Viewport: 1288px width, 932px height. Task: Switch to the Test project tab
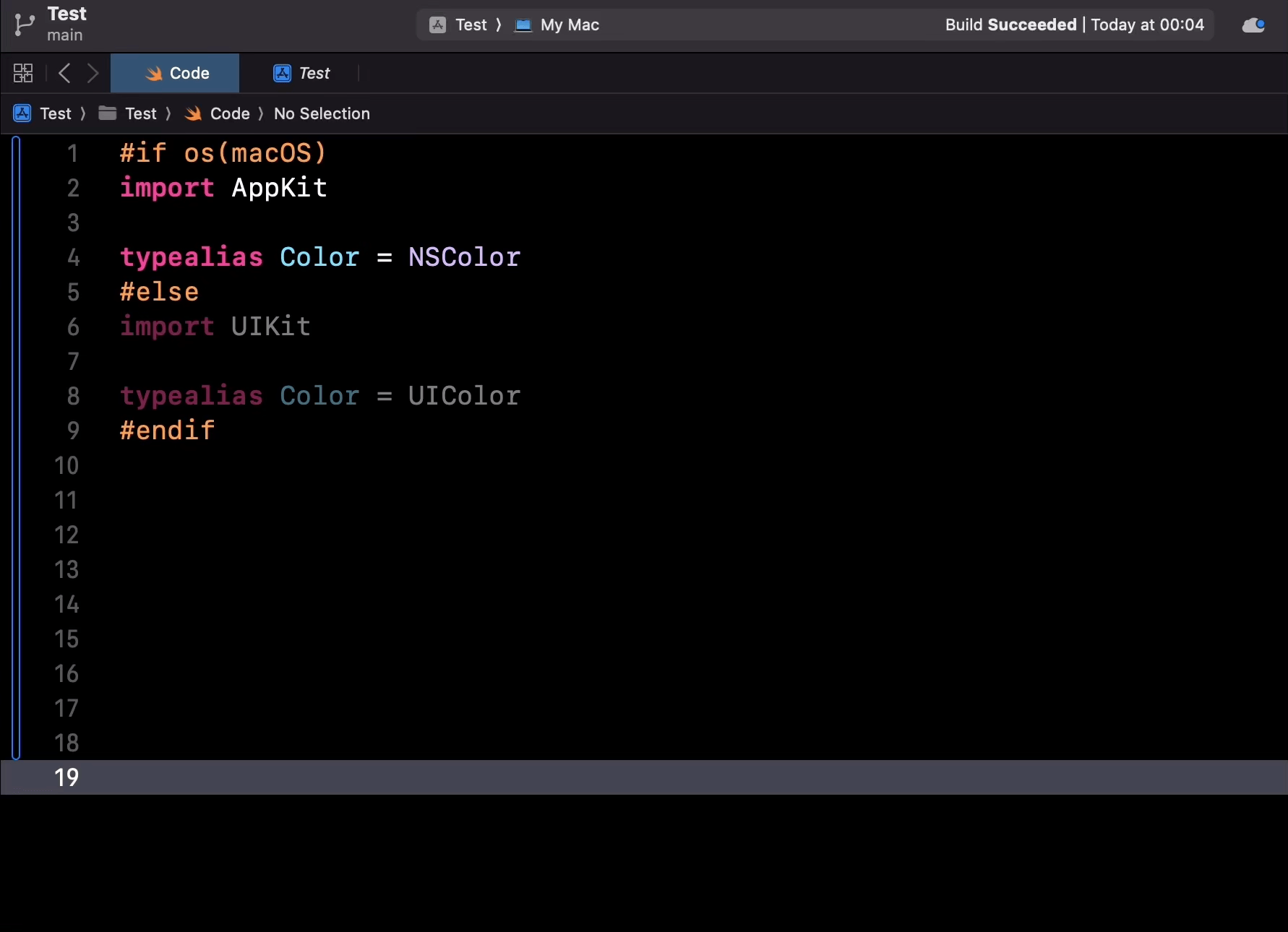(301, 73)
